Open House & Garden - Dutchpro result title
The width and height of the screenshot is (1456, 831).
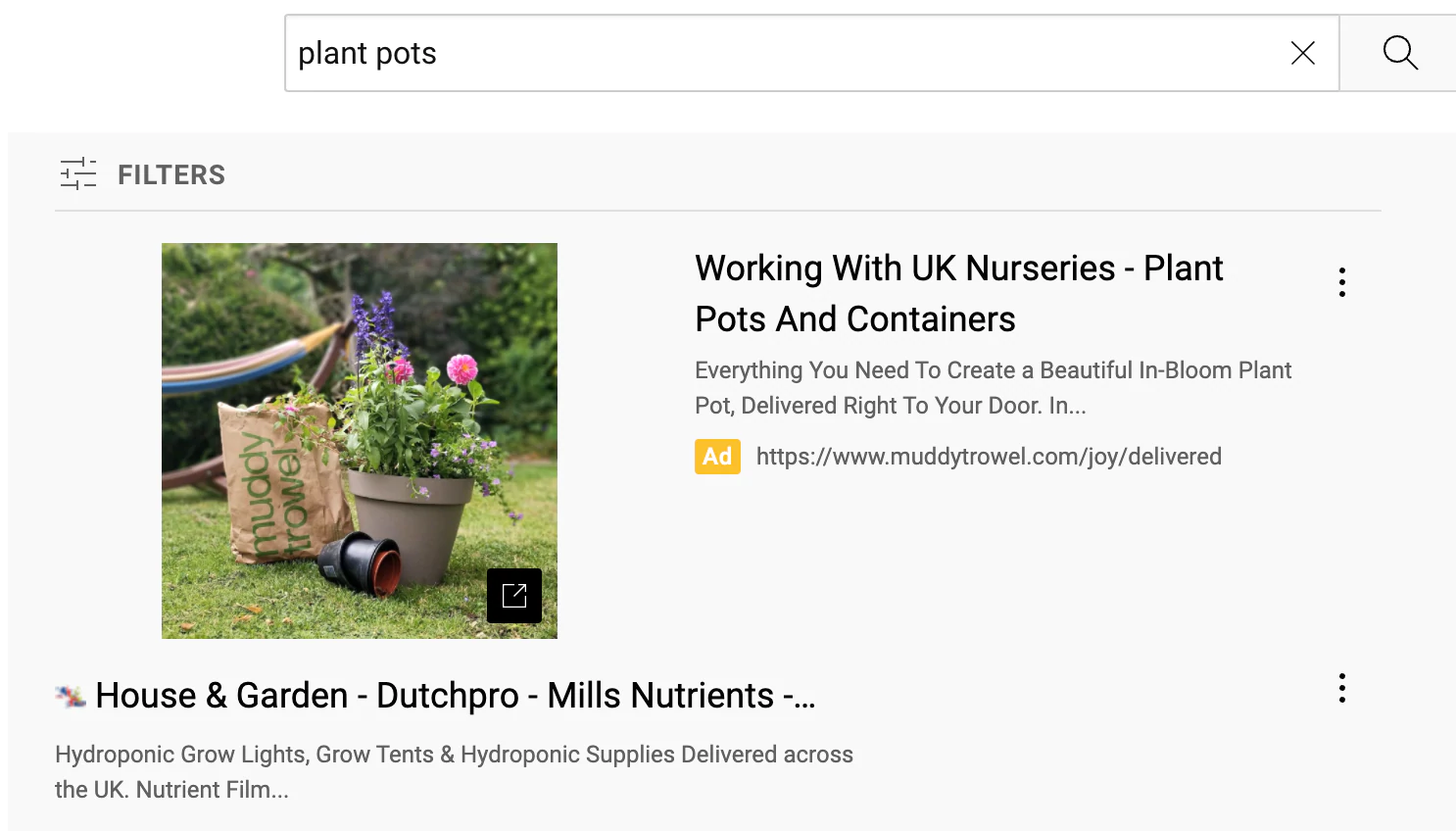(455, 696)
